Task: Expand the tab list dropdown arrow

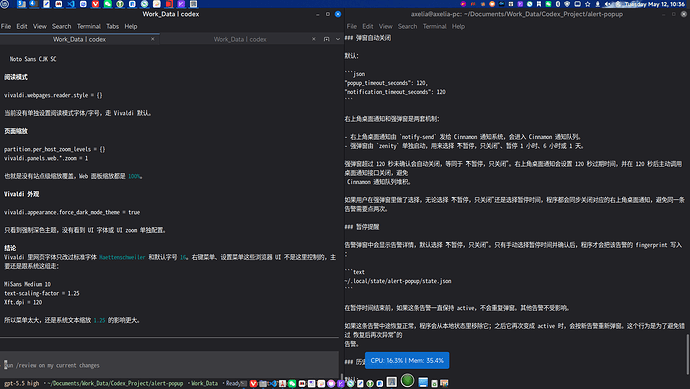Action: tap(338, 39)
